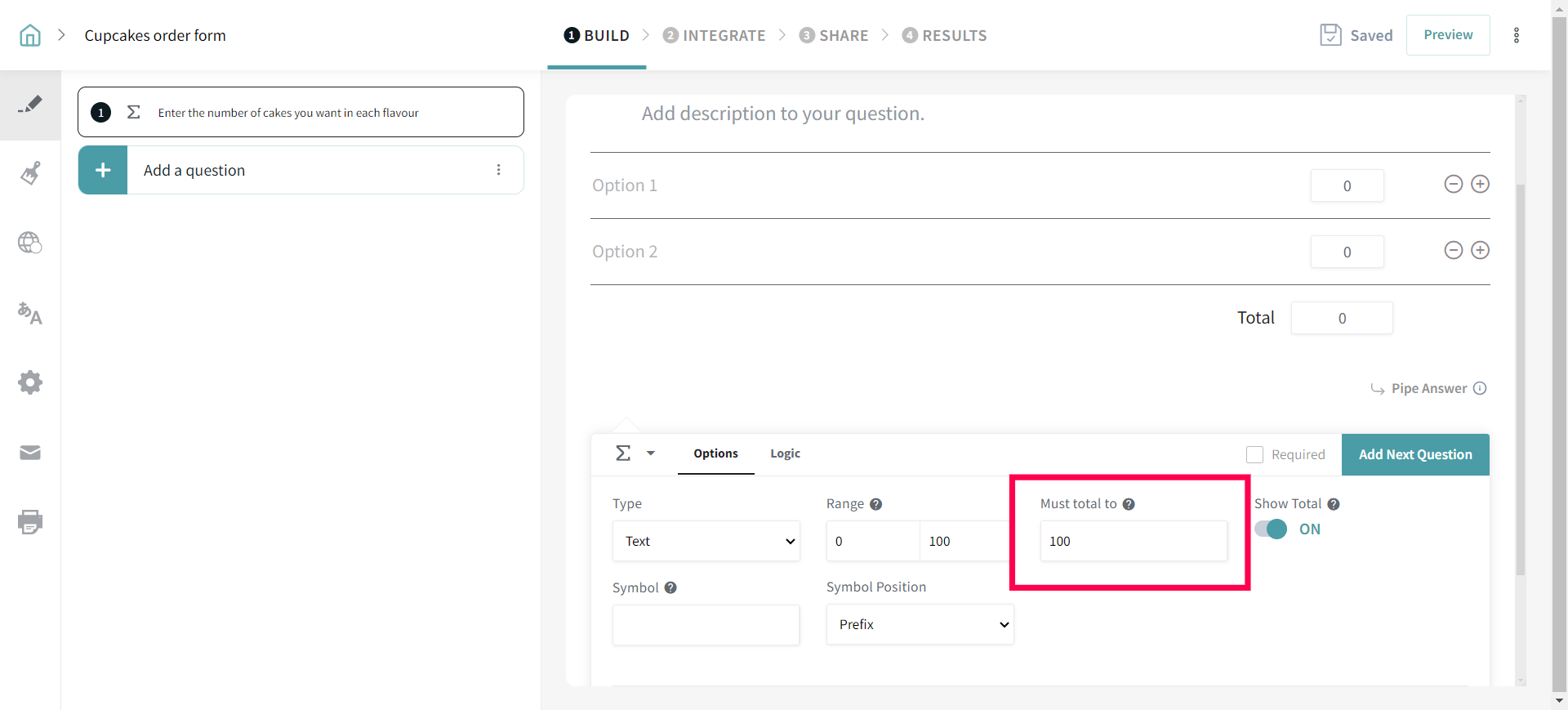Click the Preview button

coord(1447,35)
